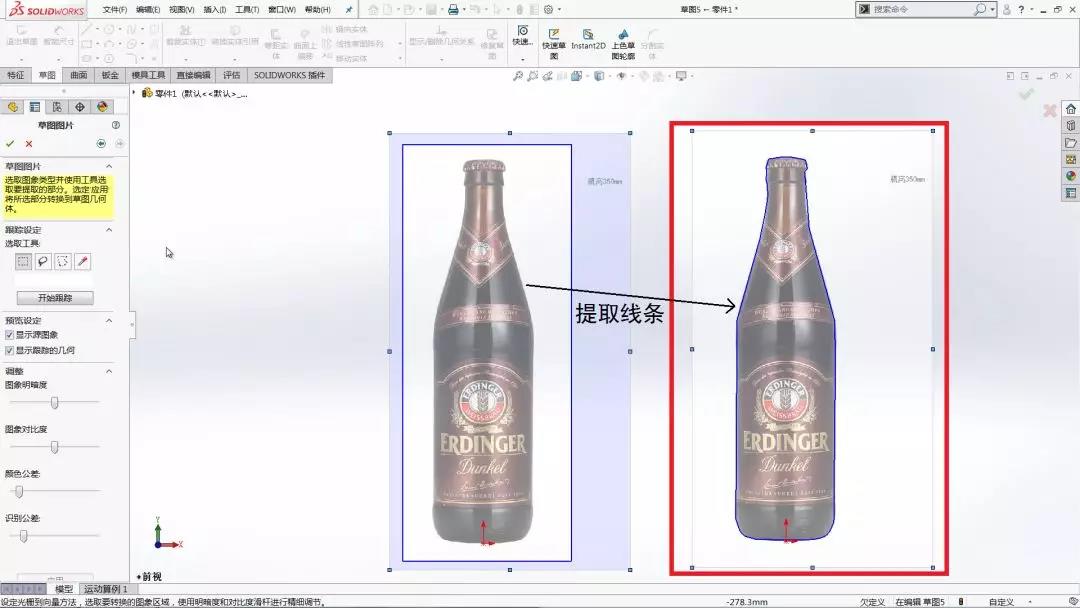Click the green checkmark to accept

[x=10, y=144]
